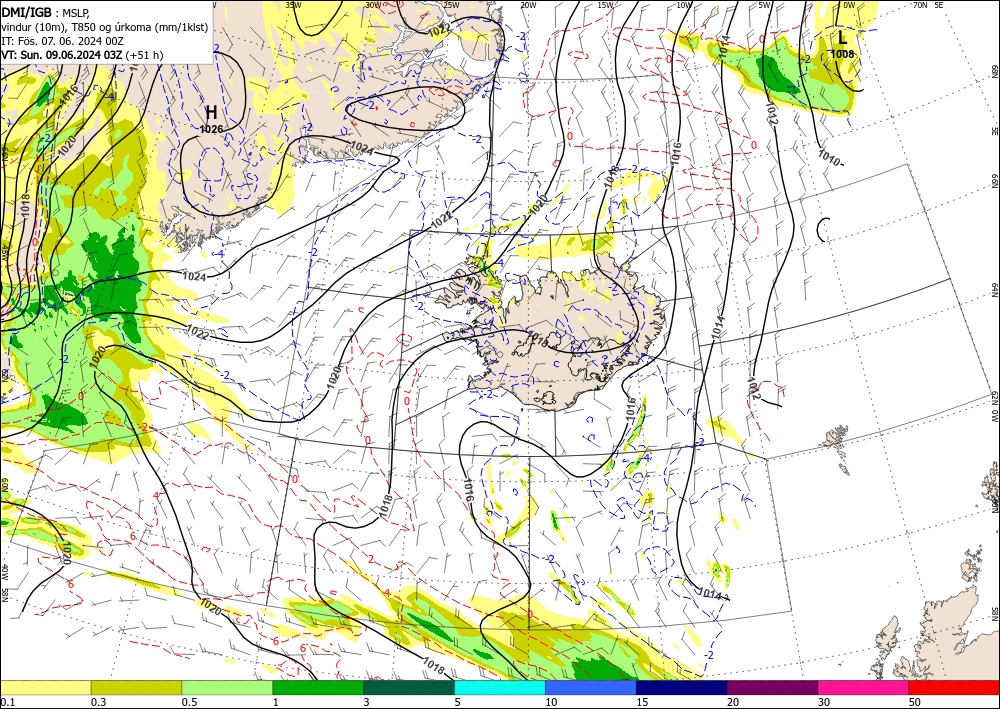Click the legend value 30
Viewport: 1000px width, 709px height.
tap(824, 702)
